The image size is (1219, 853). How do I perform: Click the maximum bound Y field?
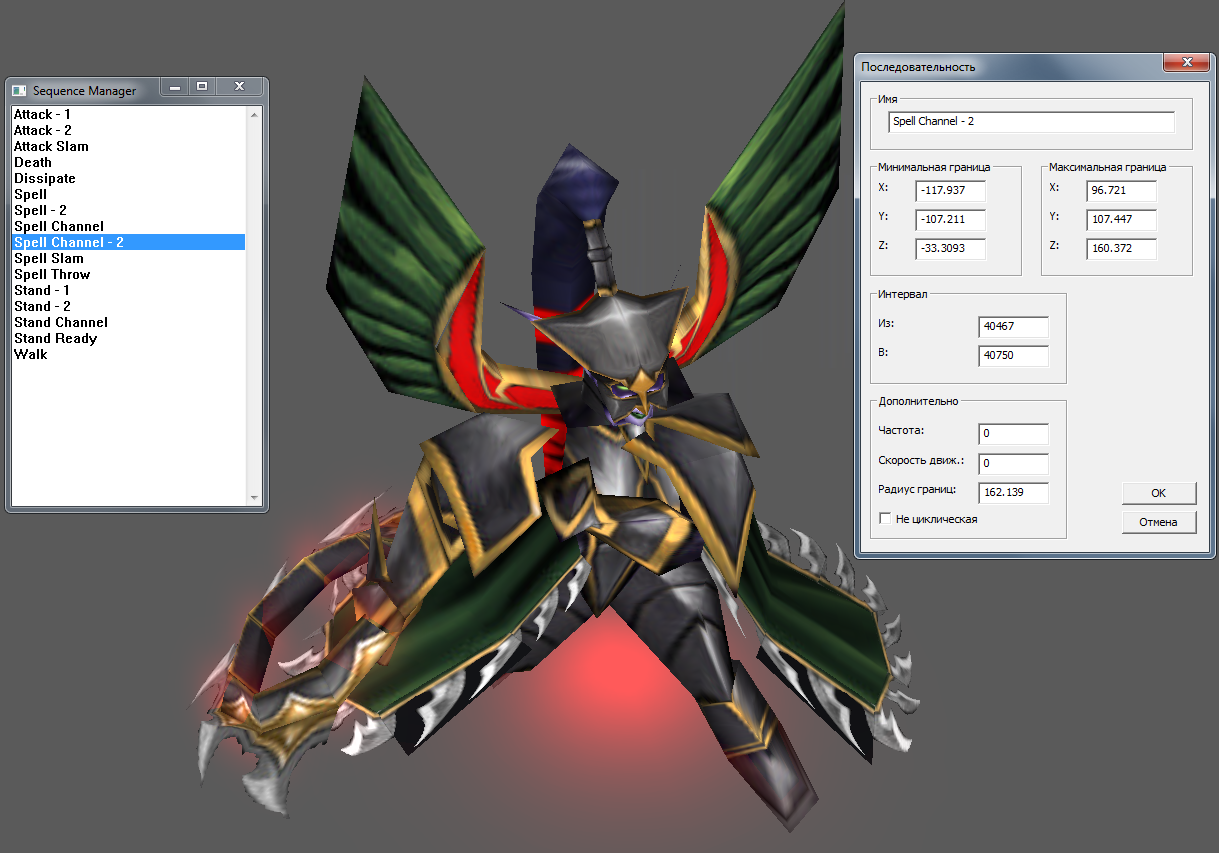pyautogui.click(x=1121, y=220)
